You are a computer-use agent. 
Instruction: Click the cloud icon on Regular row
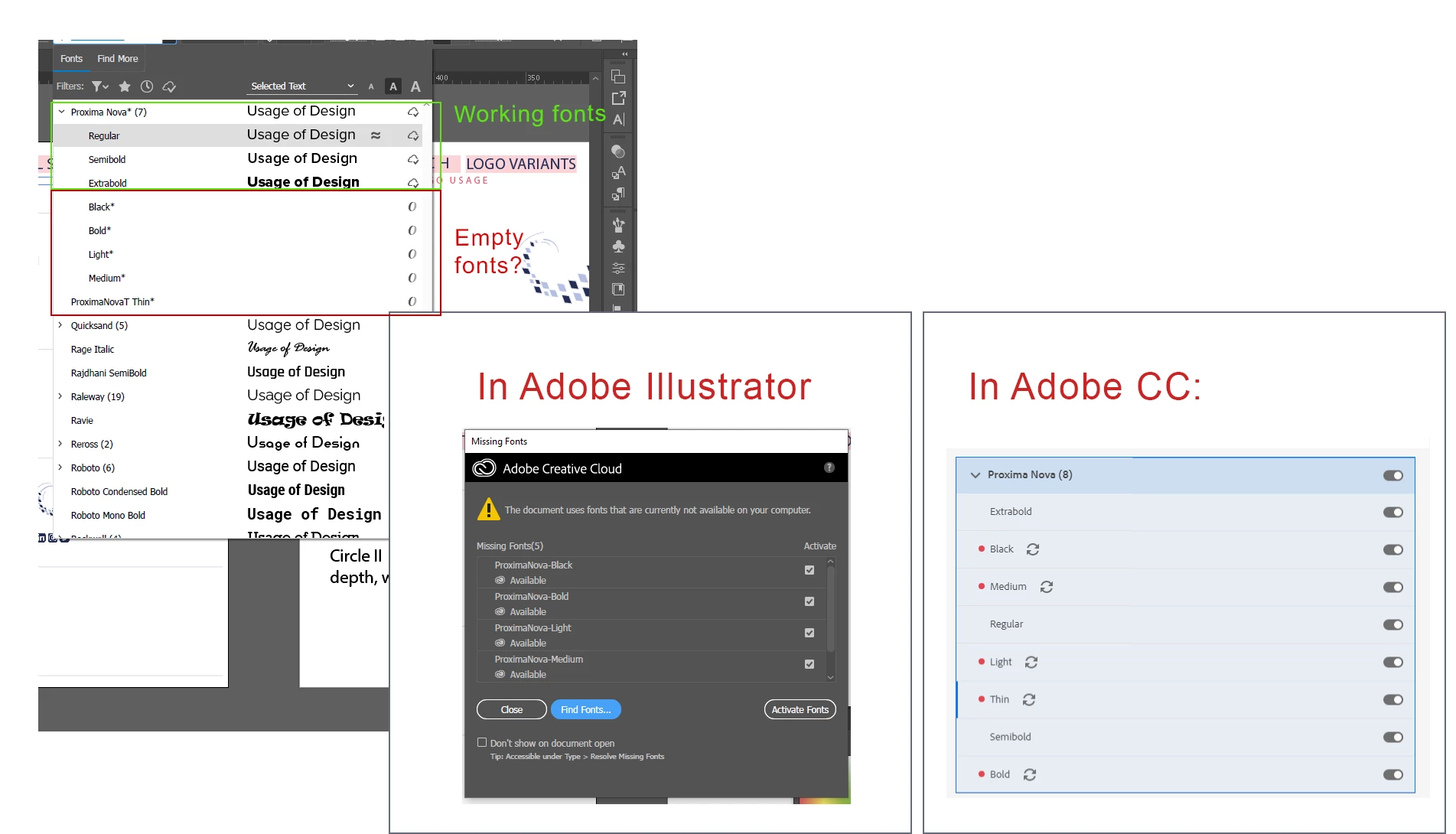[413, 135]
